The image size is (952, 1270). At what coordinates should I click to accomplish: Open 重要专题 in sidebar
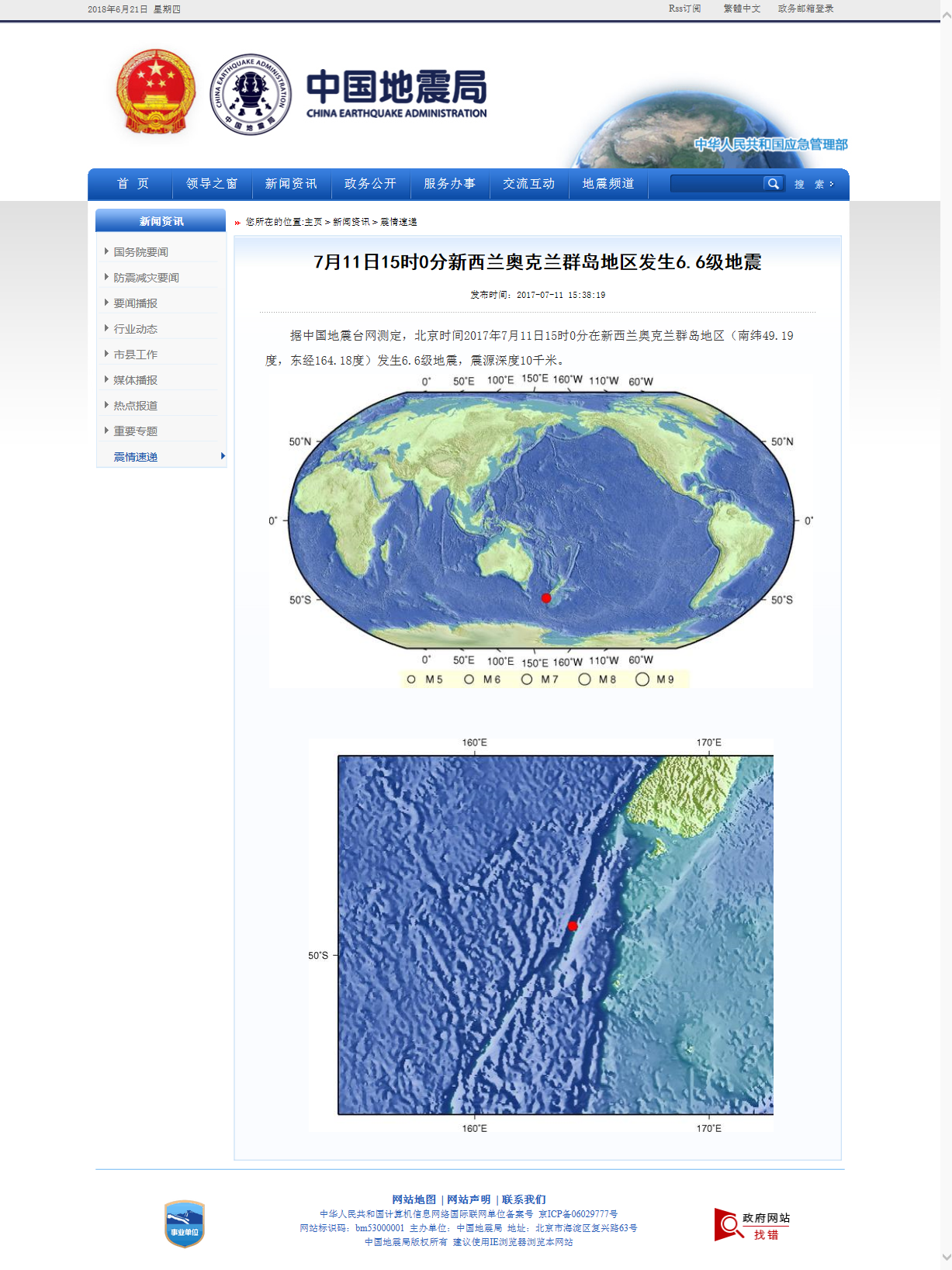pyautogui.click(x=135, y=431)
